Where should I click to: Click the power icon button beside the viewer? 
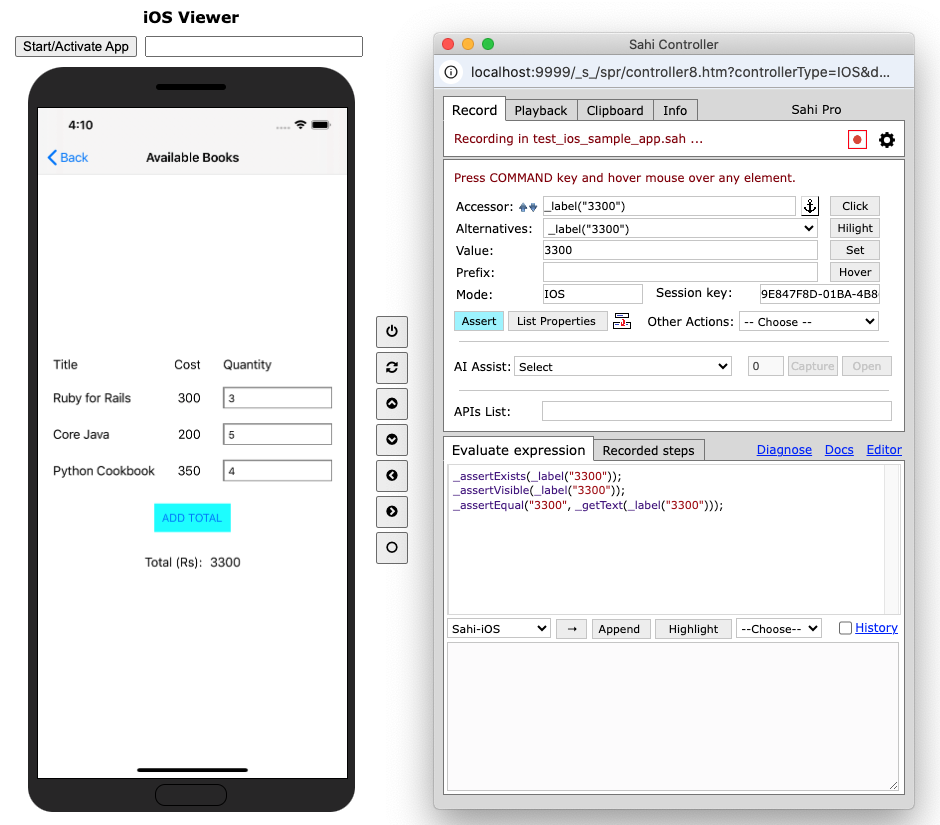click(391, 331)
